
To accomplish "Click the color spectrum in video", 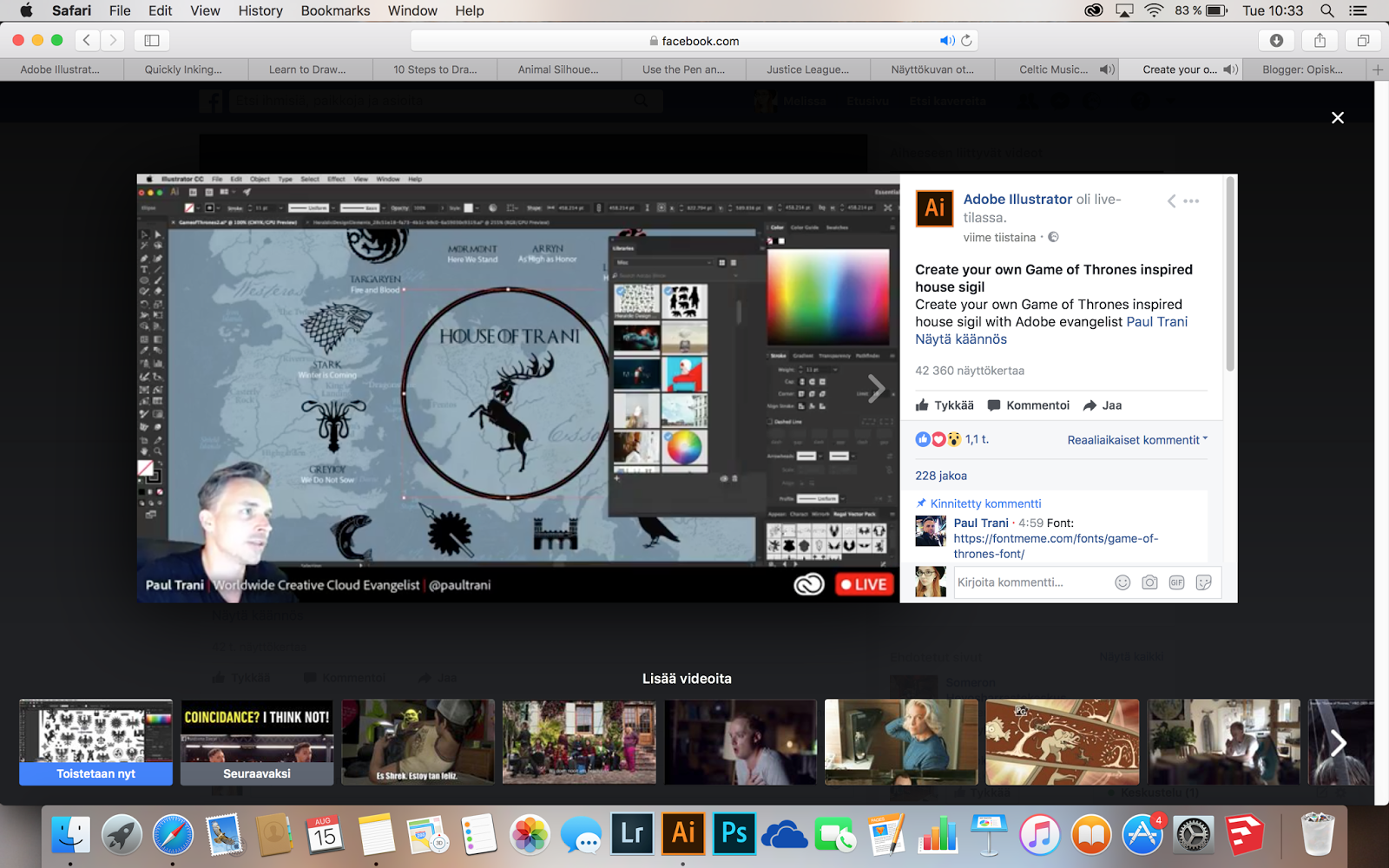I will [x=828, y=297].
